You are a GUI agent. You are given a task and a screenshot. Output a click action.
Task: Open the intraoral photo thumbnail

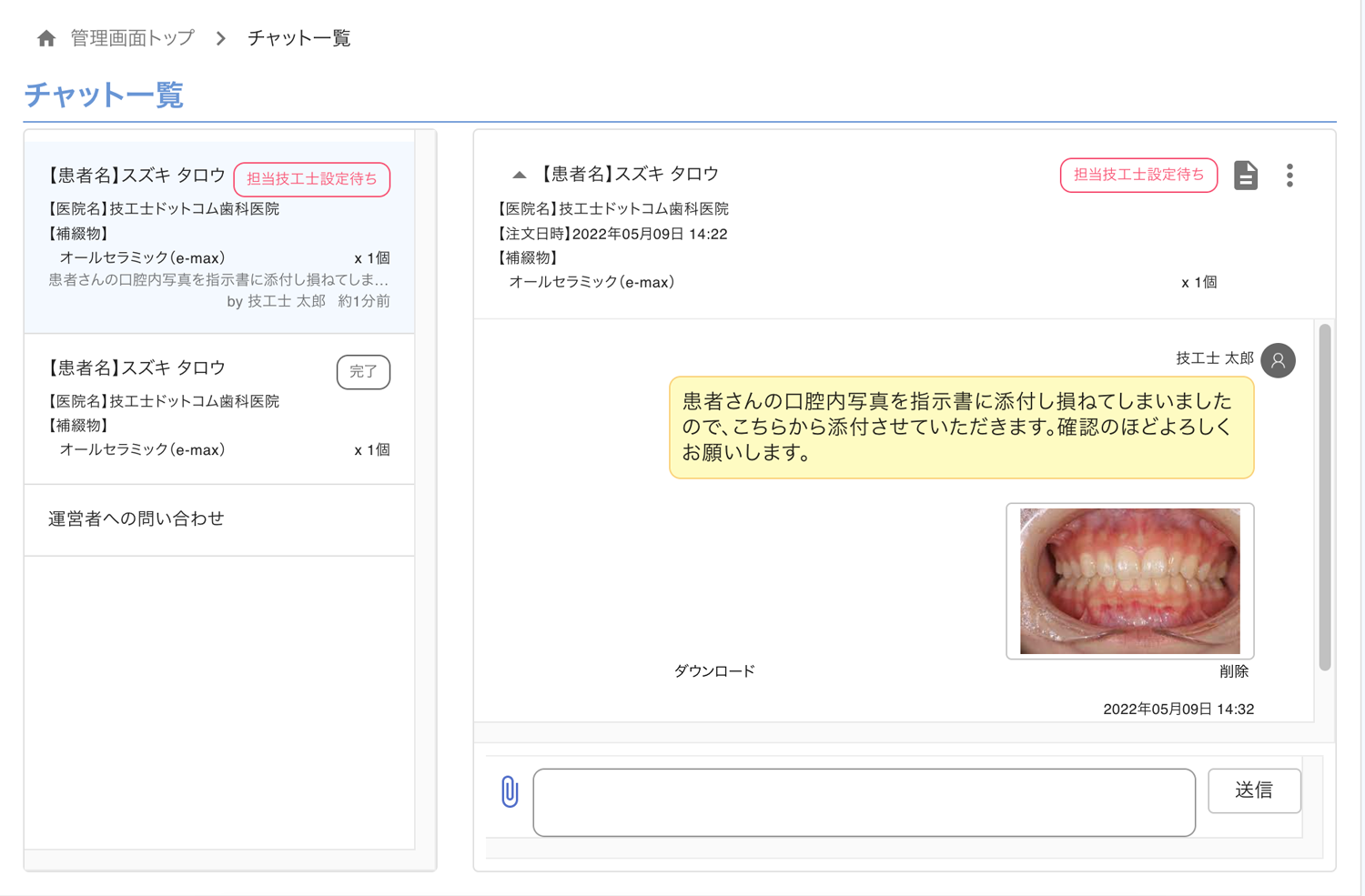(1129, 580)
